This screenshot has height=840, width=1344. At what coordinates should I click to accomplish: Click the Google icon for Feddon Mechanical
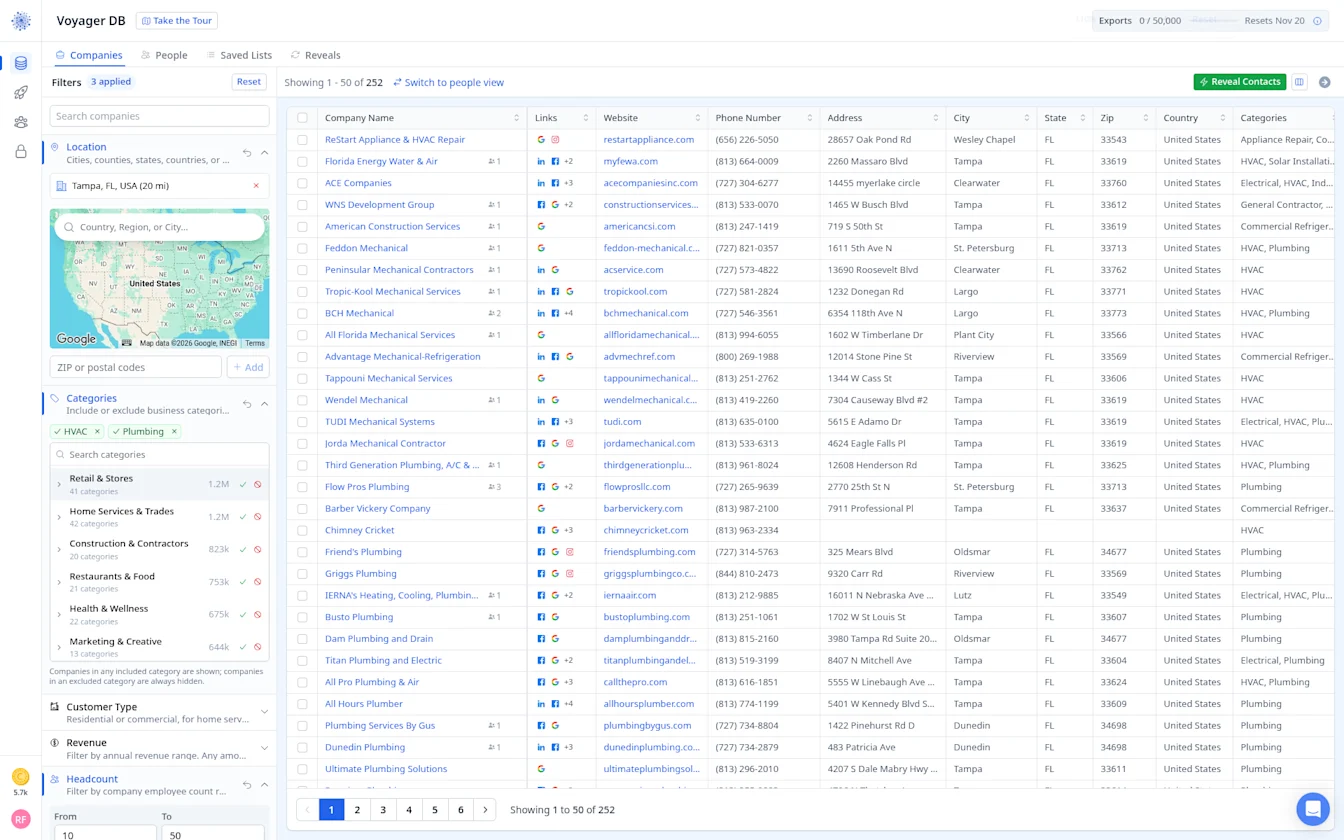[x=541, y=248]
